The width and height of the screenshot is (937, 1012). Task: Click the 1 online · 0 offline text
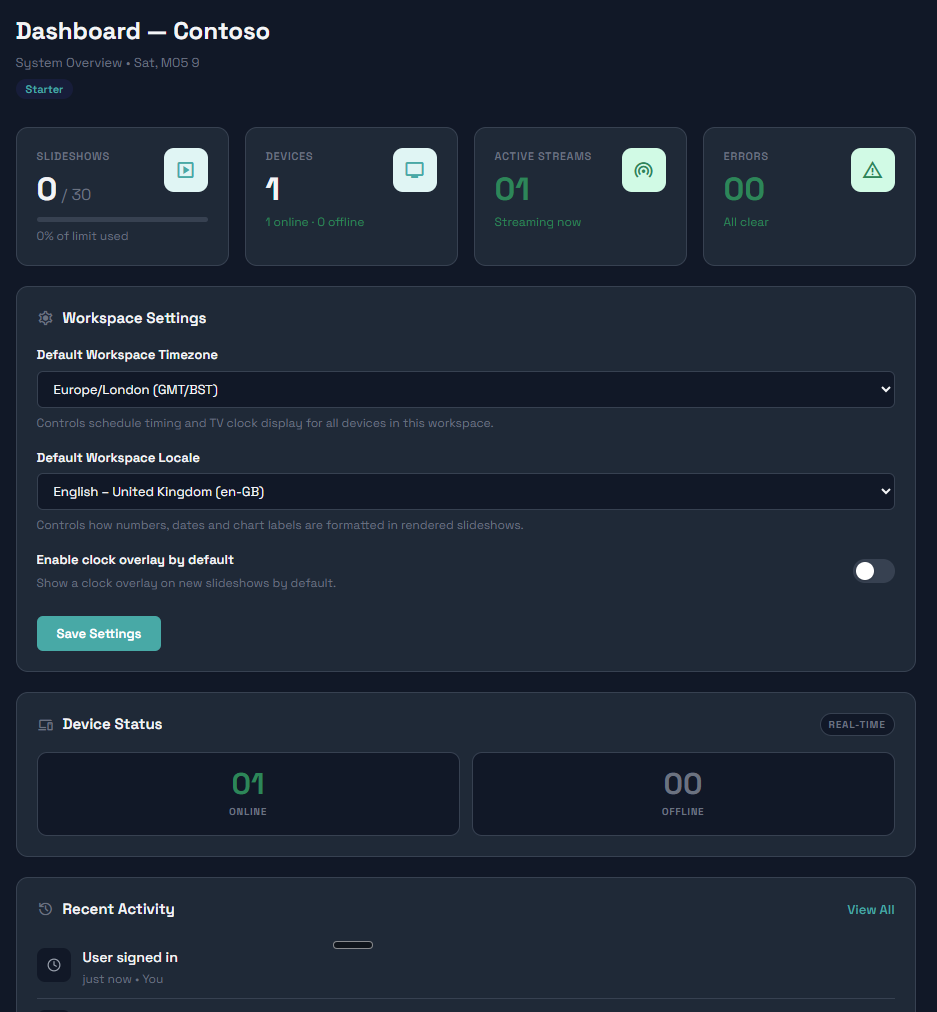click(x=315, y=222)
